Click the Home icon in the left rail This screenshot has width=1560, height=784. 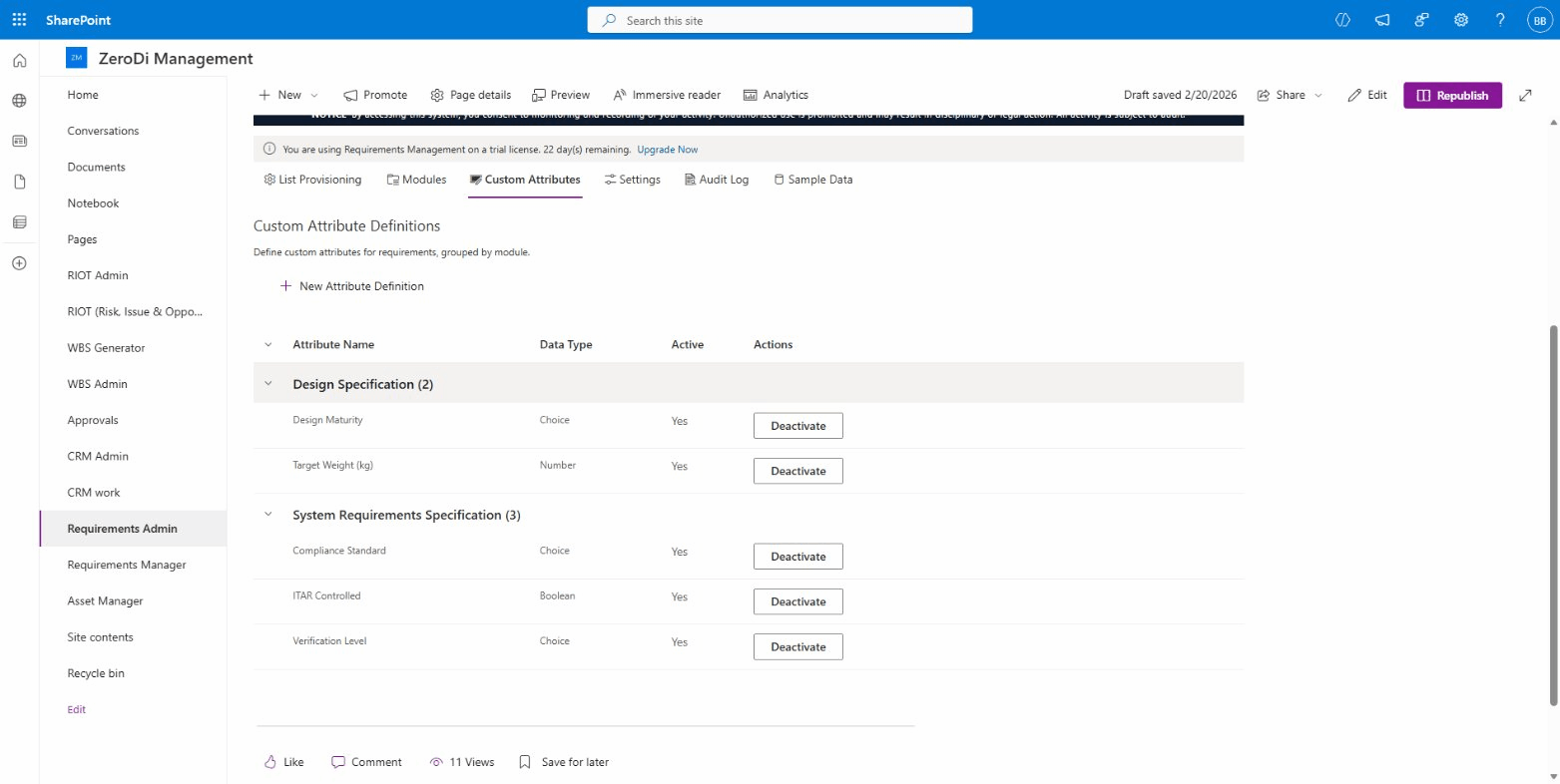[x=19, y=60]
